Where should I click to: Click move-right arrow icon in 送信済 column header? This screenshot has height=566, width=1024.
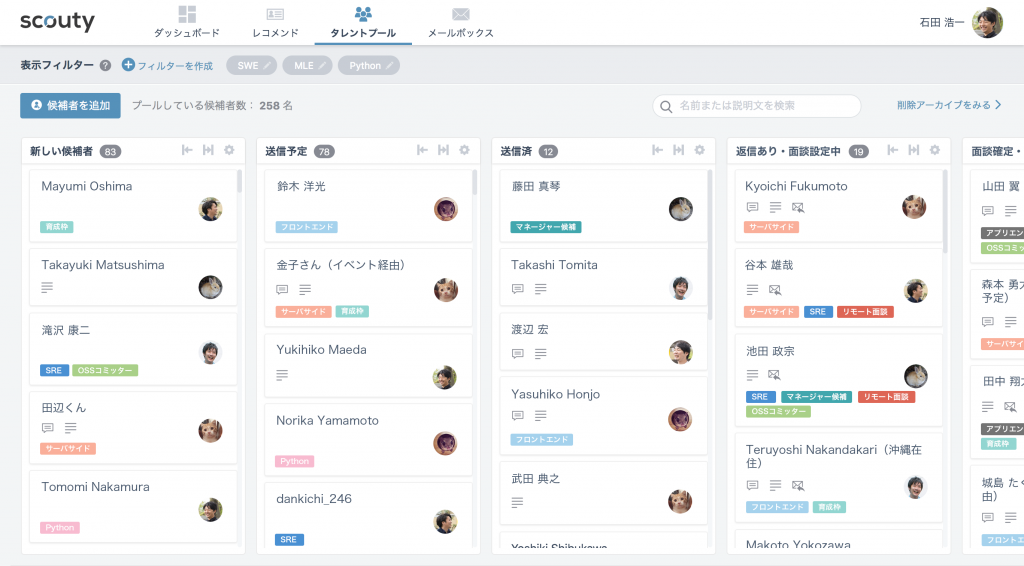pos(678,150)
